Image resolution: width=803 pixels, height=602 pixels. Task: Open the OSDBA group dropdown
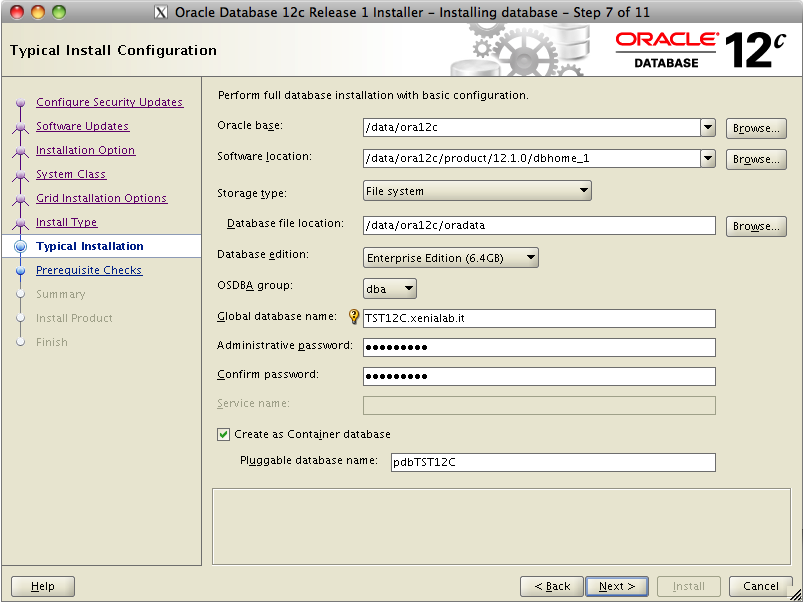pos(390,289)
